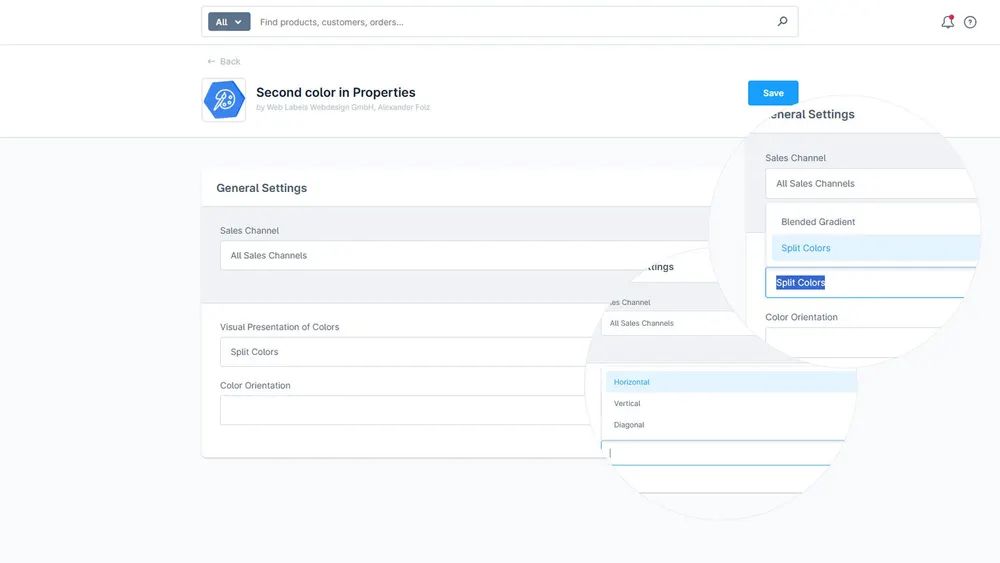The width and height of the screenshot is (1000, 563).
Task: Click the Sales Channel label in main form
Action: tap(249, 231)
